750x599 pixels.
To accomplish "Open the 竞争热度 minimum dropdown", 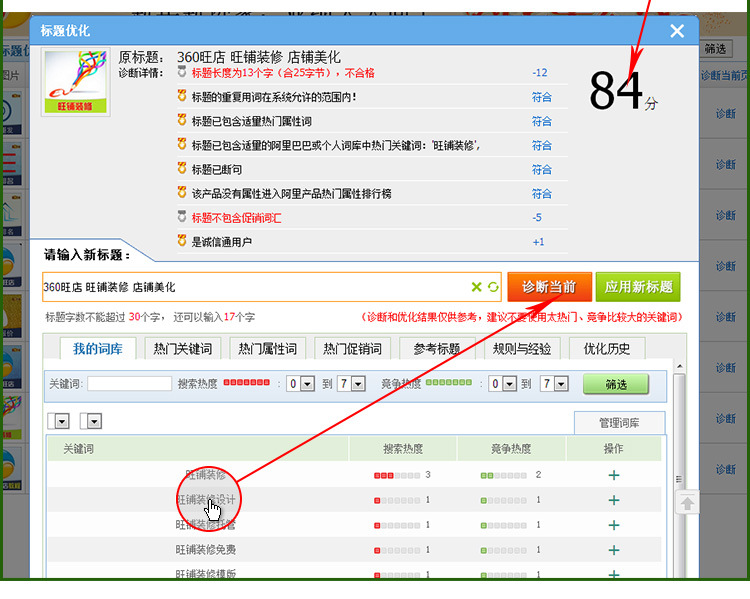I will pyautogui.click(x=503, y=384).
